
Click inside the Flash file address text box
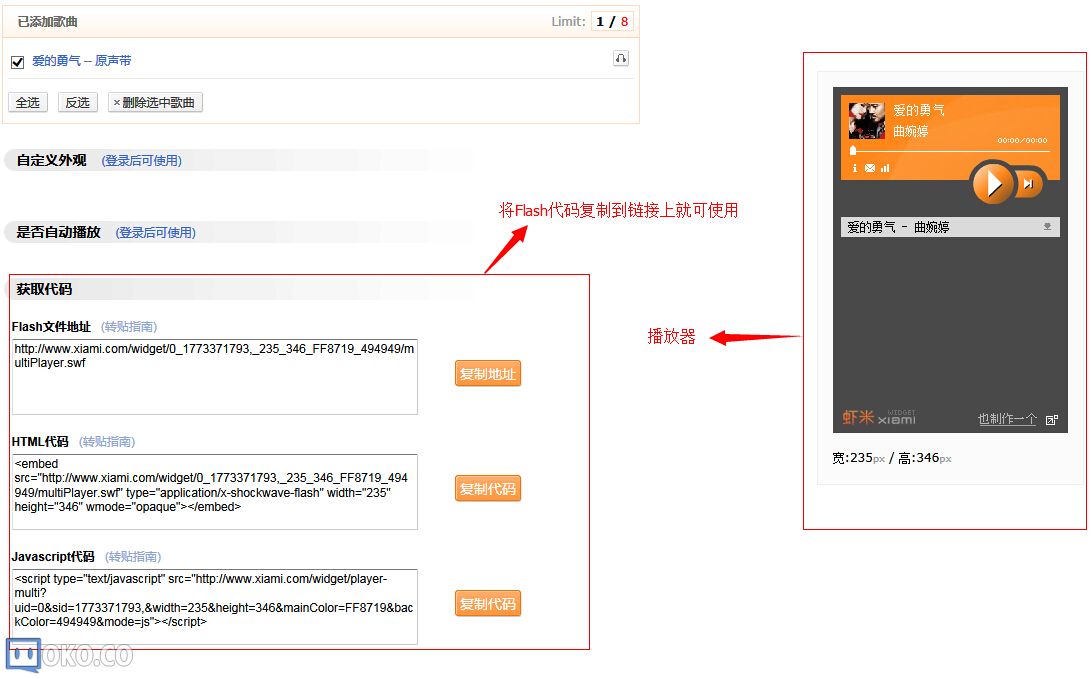point(215,377)
